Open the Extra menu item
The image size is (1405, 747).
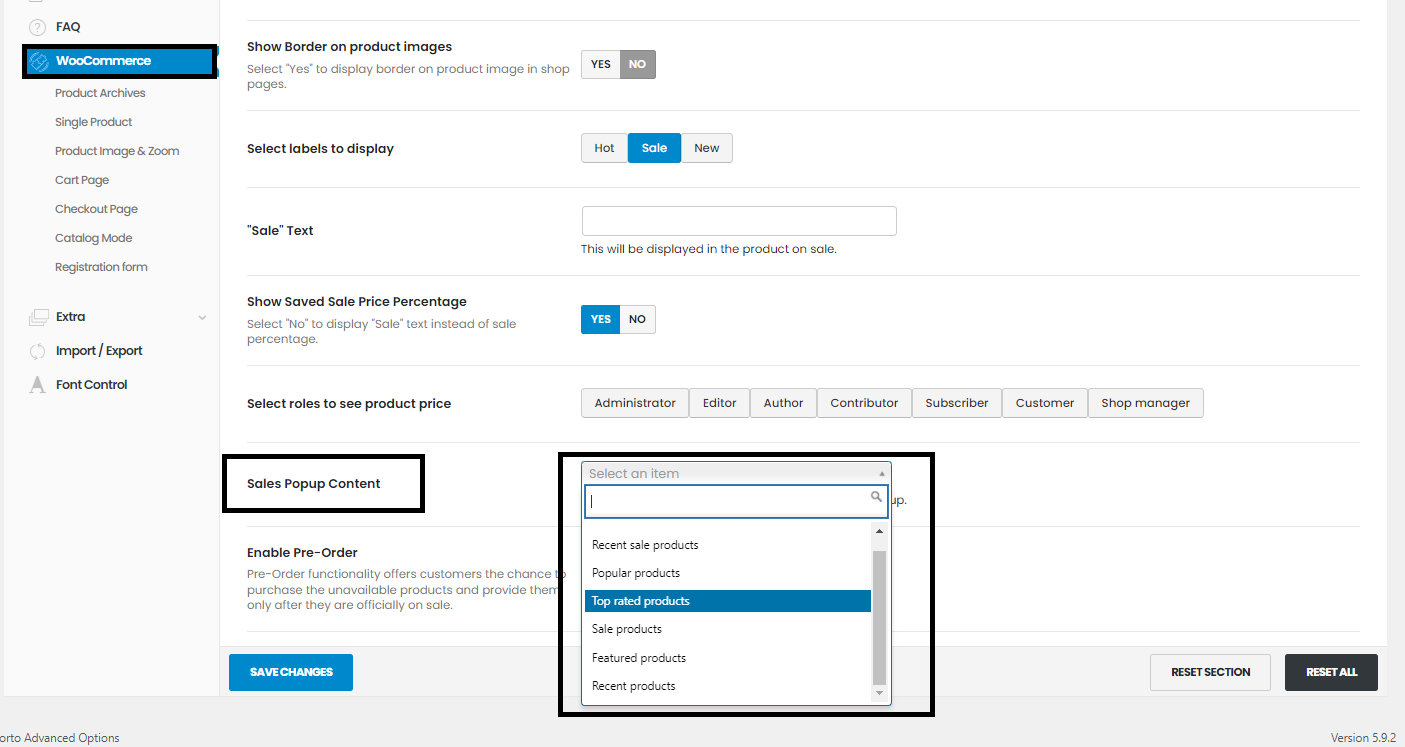tap(70, 317)
